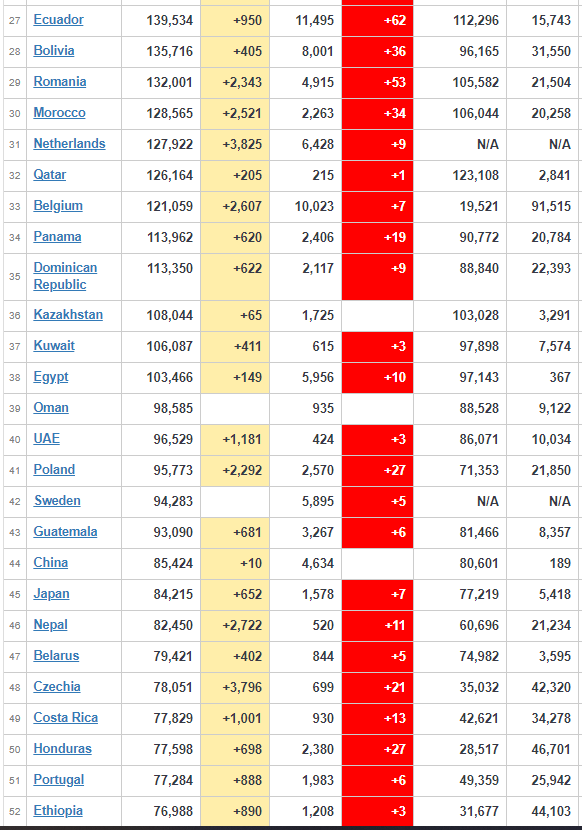Click Czechia's new cases cell +3,796
582x830 pixels.
coord(235,688)
